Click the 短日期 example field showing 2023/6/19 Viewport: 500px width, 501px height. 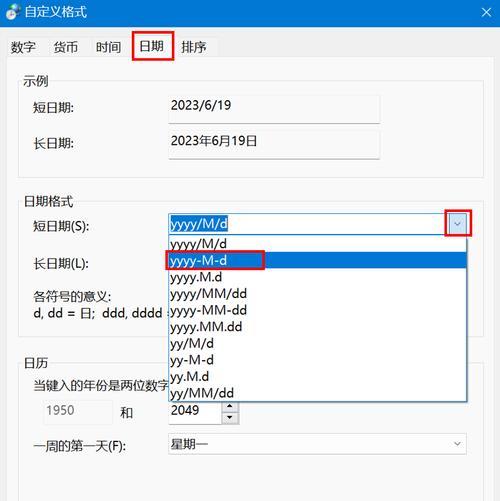(x=274, y=109)
